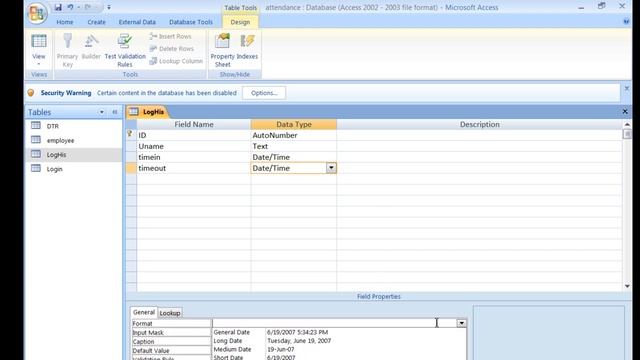
Task: Click the primary key row selector for ID
Action: tap(131, 134)
